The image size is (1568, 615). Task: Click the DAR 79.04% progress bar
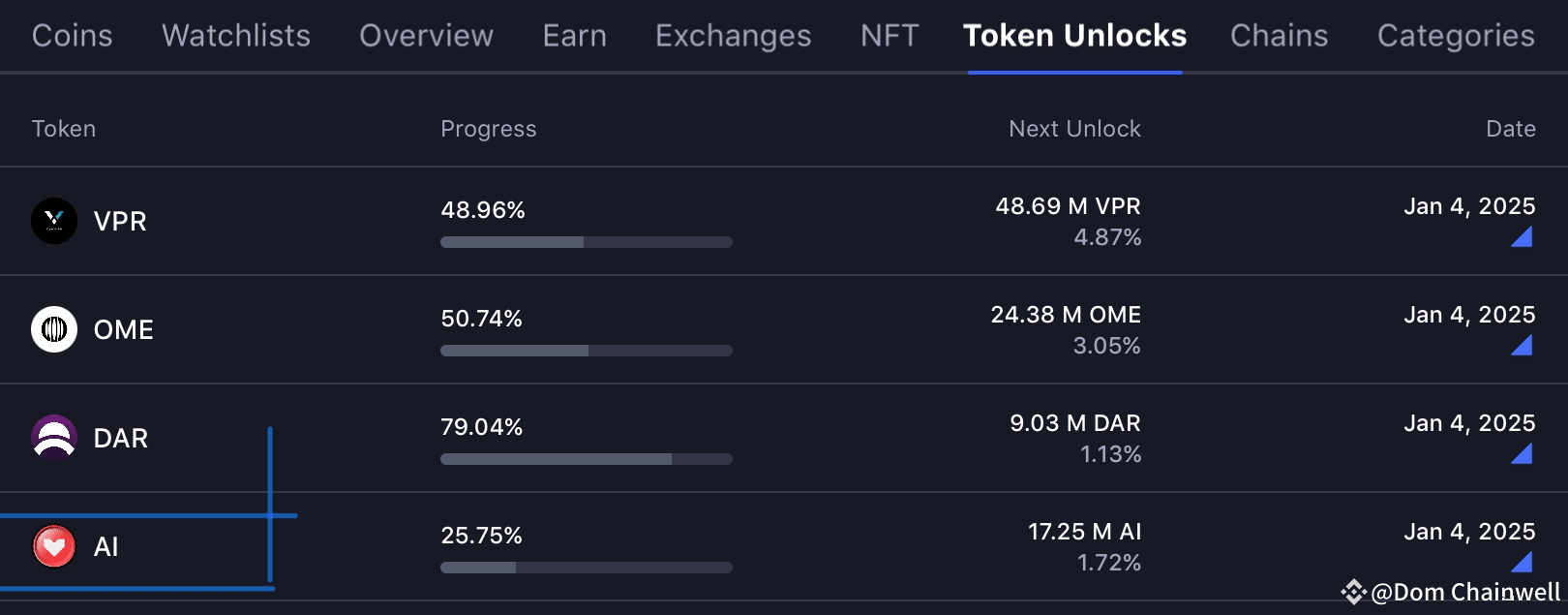click(x=587, y=459)
